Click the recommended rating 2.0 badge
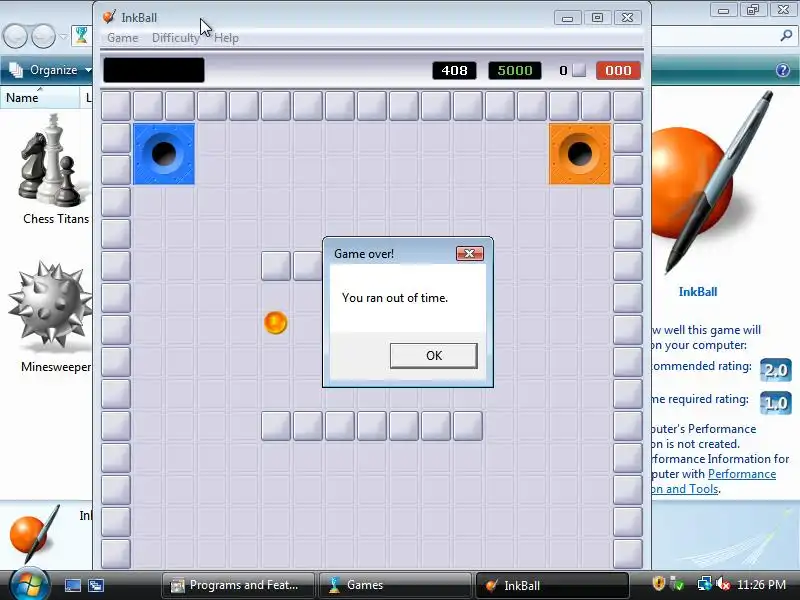 pos(776,369)
